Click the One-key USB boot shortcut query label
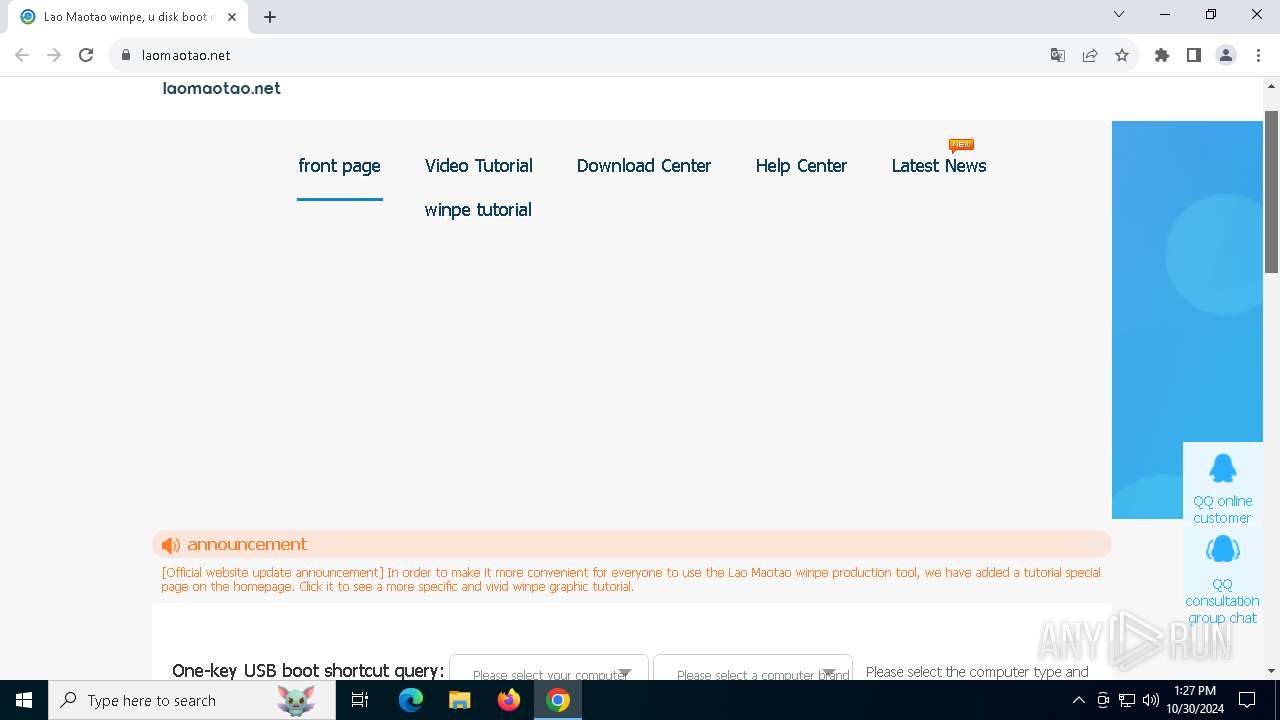This screenshot has height=720, width=1280. point(308,670)
